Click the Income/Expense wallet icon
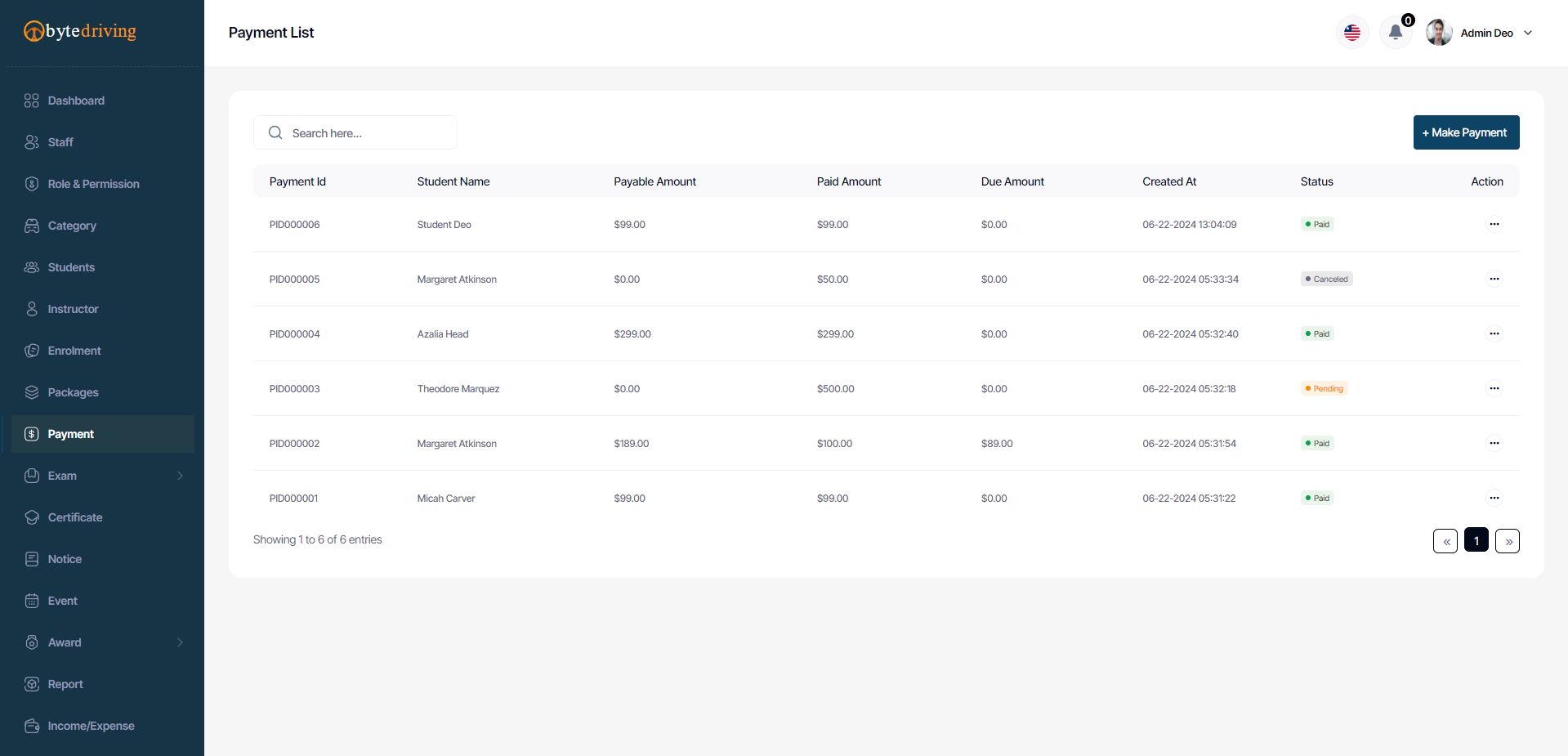The height and width of the screenshot is (756, 1568). 32,726
